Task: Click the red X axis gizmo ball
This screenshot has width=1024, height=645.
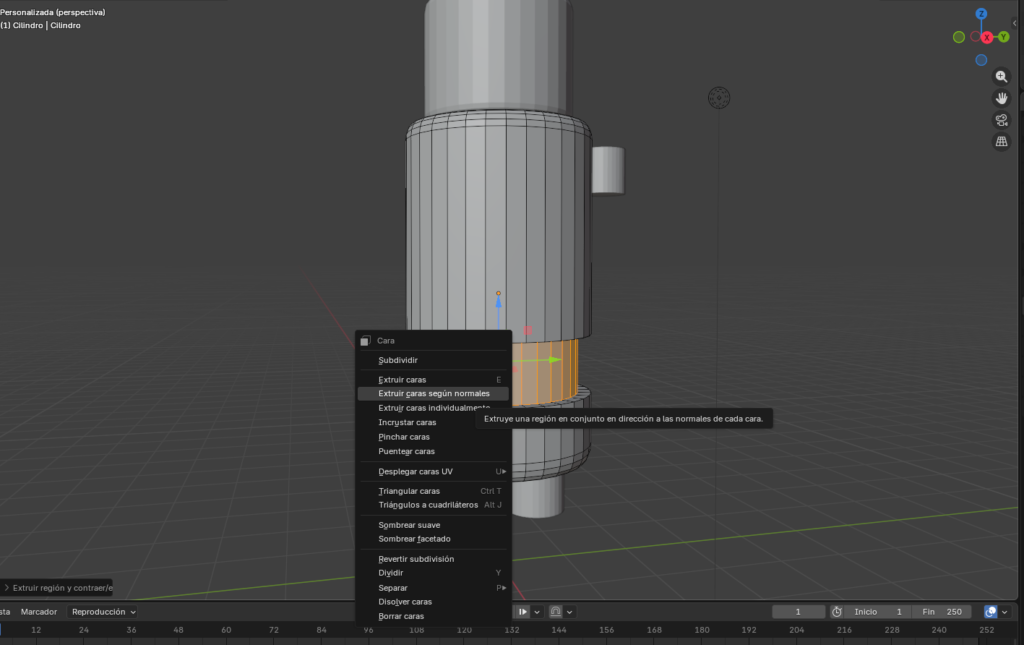Action: (x=987, y=37)
